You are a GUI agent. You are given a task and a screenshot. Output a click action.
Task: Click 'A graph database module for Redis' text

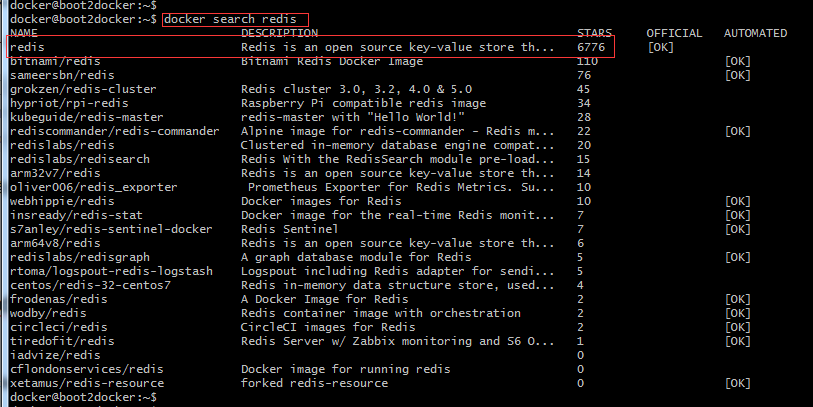coord(356,257)
